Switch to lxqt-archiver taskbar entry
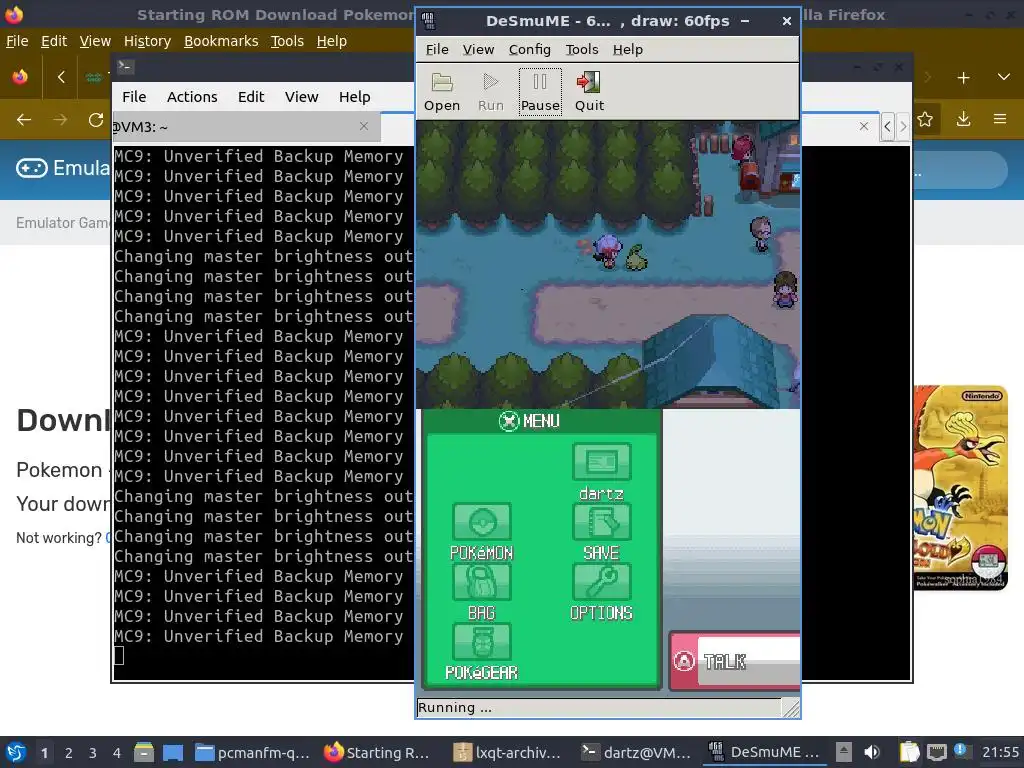 (x=507, y=753)
